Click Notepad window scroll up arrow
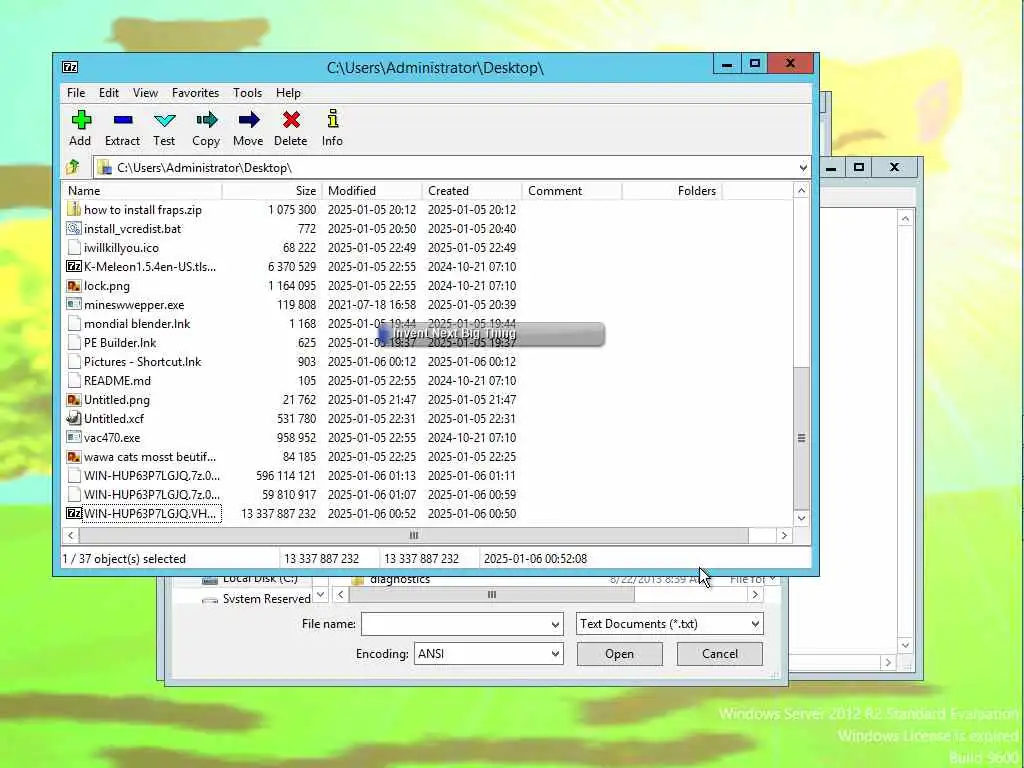 coord(904,219)
